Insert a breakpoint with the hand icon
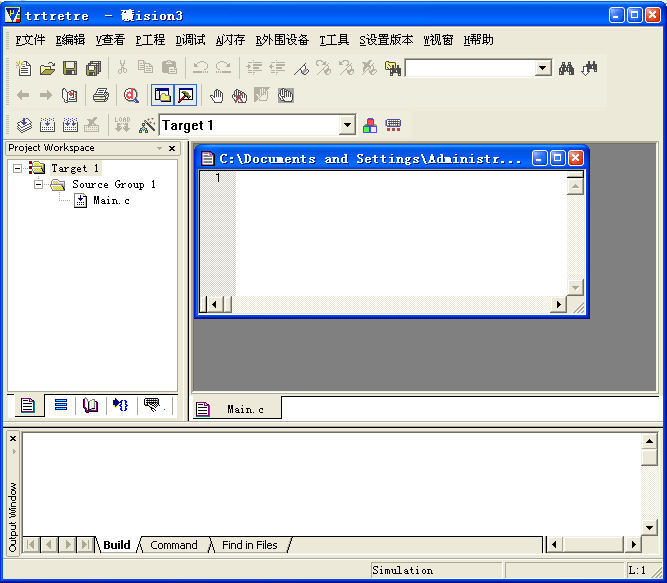Viewport: 667px width, 583px height. [x=217, y=96]
